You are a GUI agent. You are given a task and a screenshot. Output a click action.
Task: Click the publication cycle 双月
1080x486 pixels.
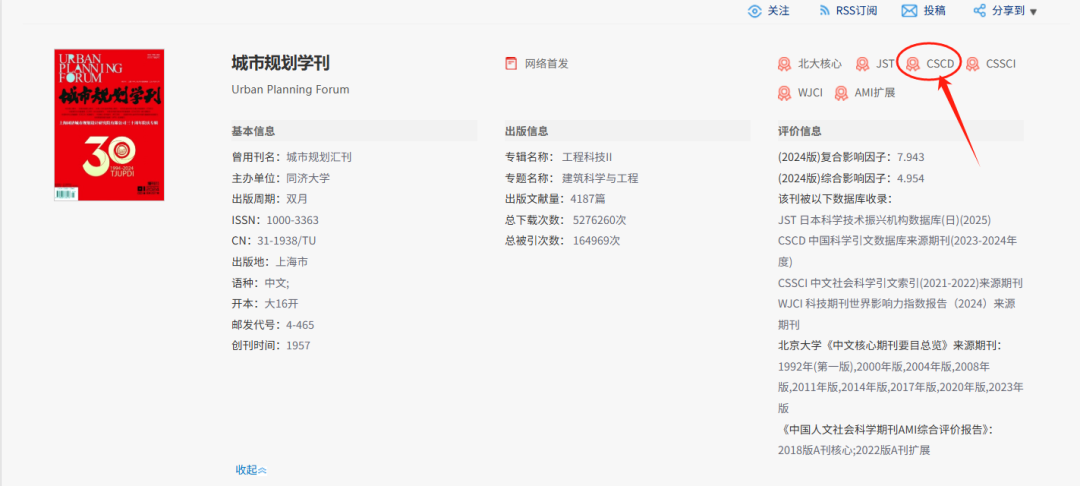(x=297, y=199)
